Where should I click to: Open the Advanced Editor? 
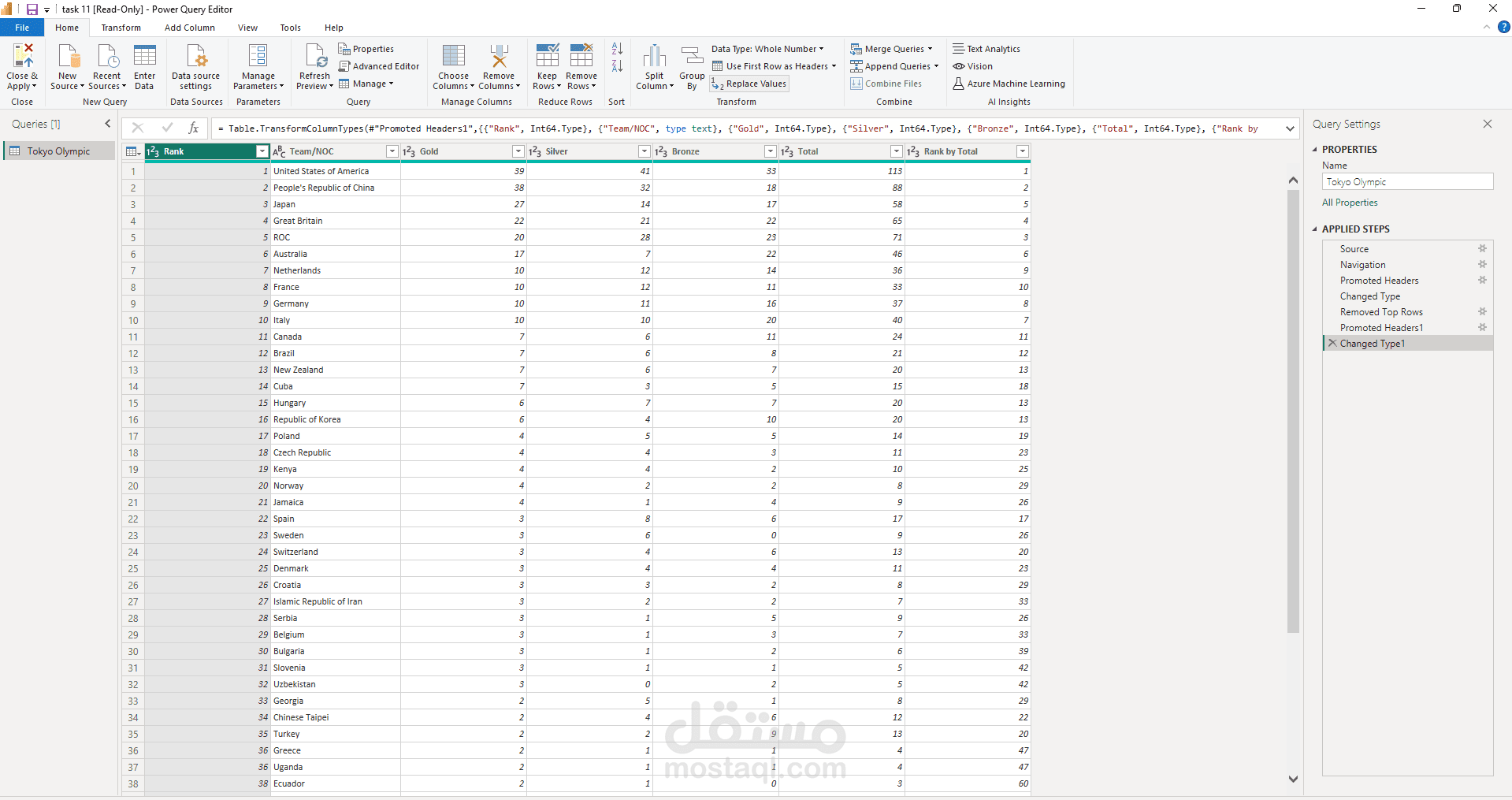pos(379,66)
